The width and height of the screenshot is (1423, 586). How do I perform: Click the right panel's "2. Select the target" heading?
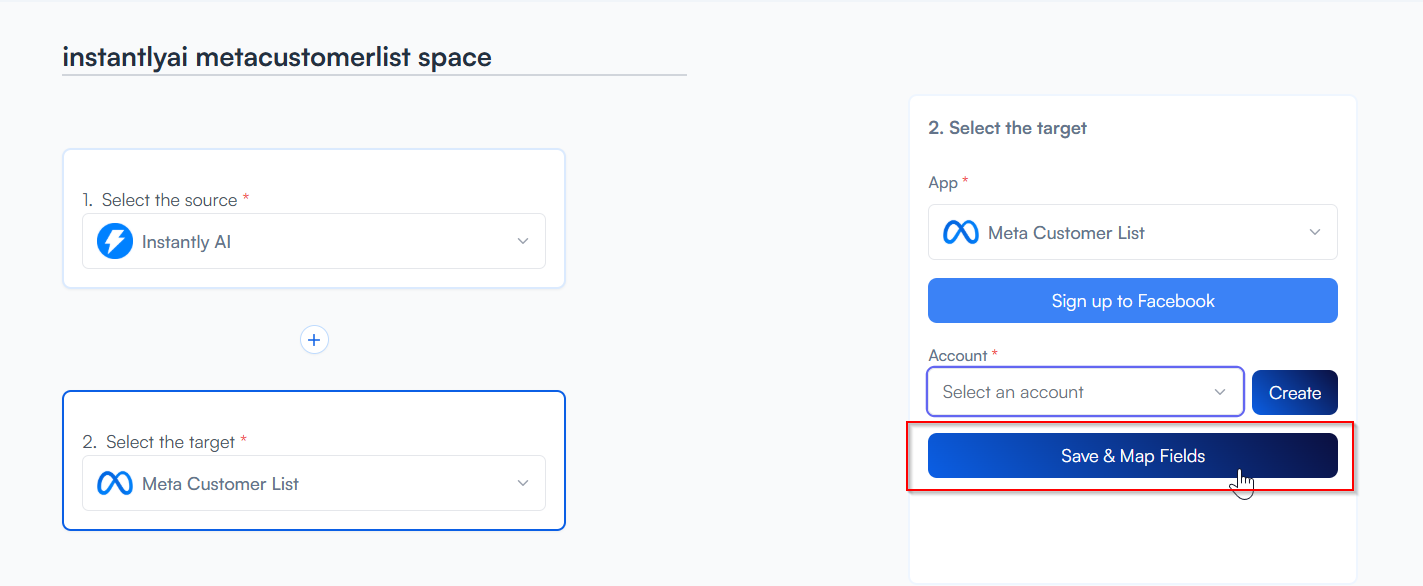point(1007,128)
